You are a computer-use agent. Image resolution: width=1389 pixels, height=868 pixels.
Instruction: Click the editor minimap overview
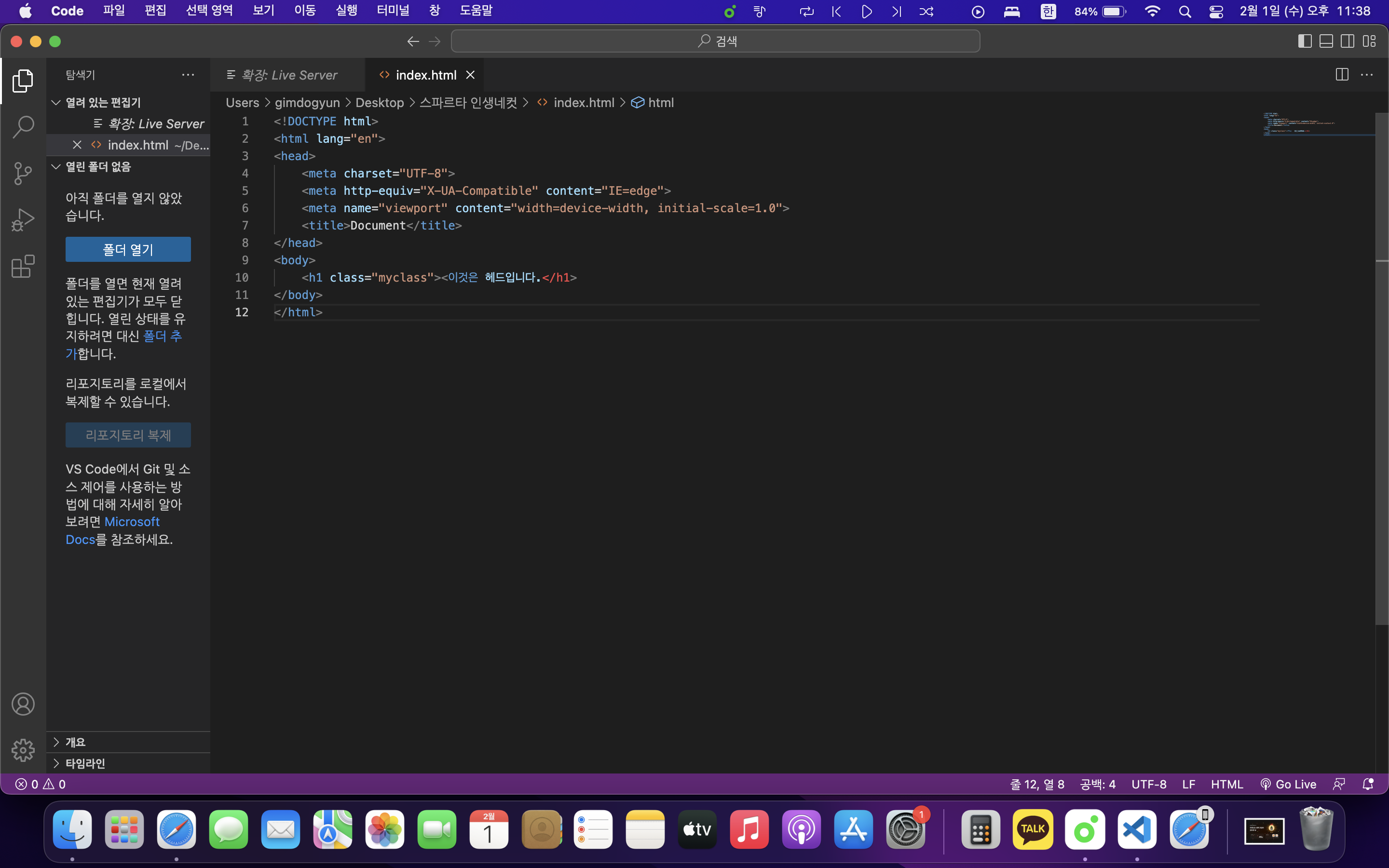(x=1319, y=124)
